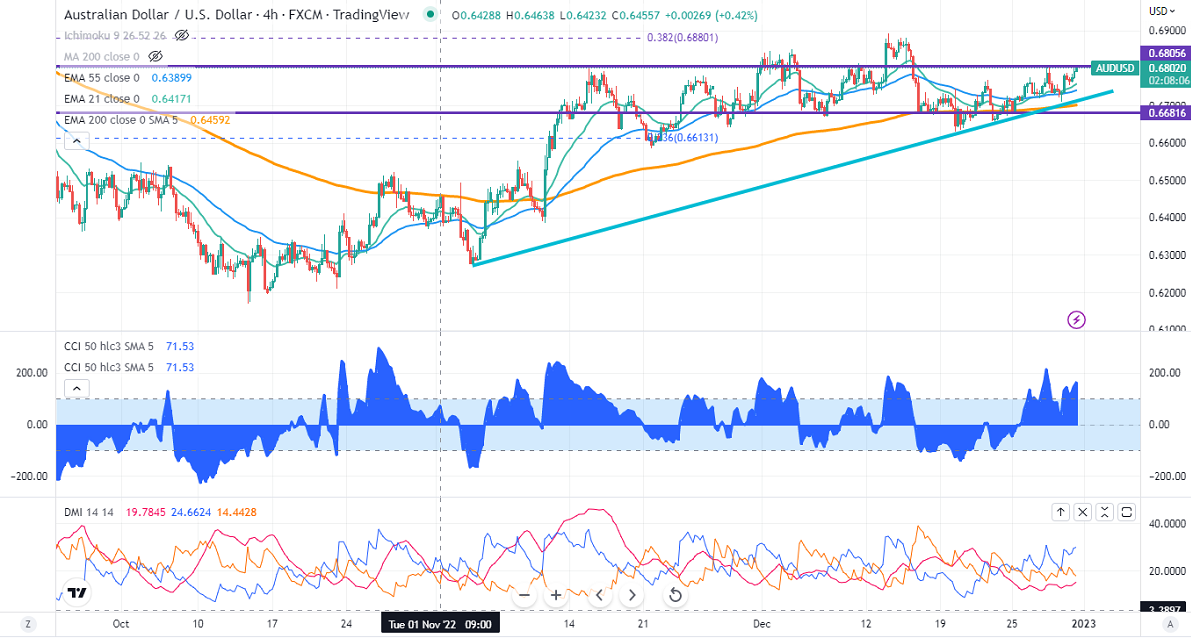Select the Ichimoku 9 26 52 26 legend
The width and height of the screenshot is (1191, 638).
coord(115,35)
